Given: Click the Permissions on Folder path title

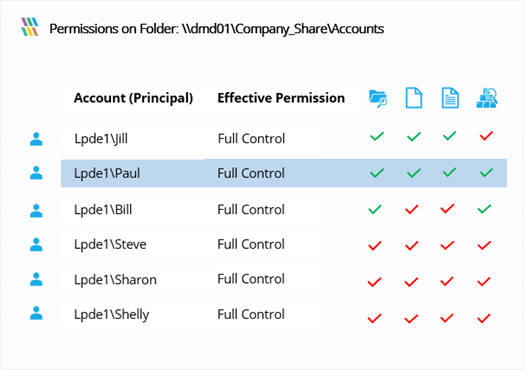Looking at the screenshot, I should pos(217,29).
